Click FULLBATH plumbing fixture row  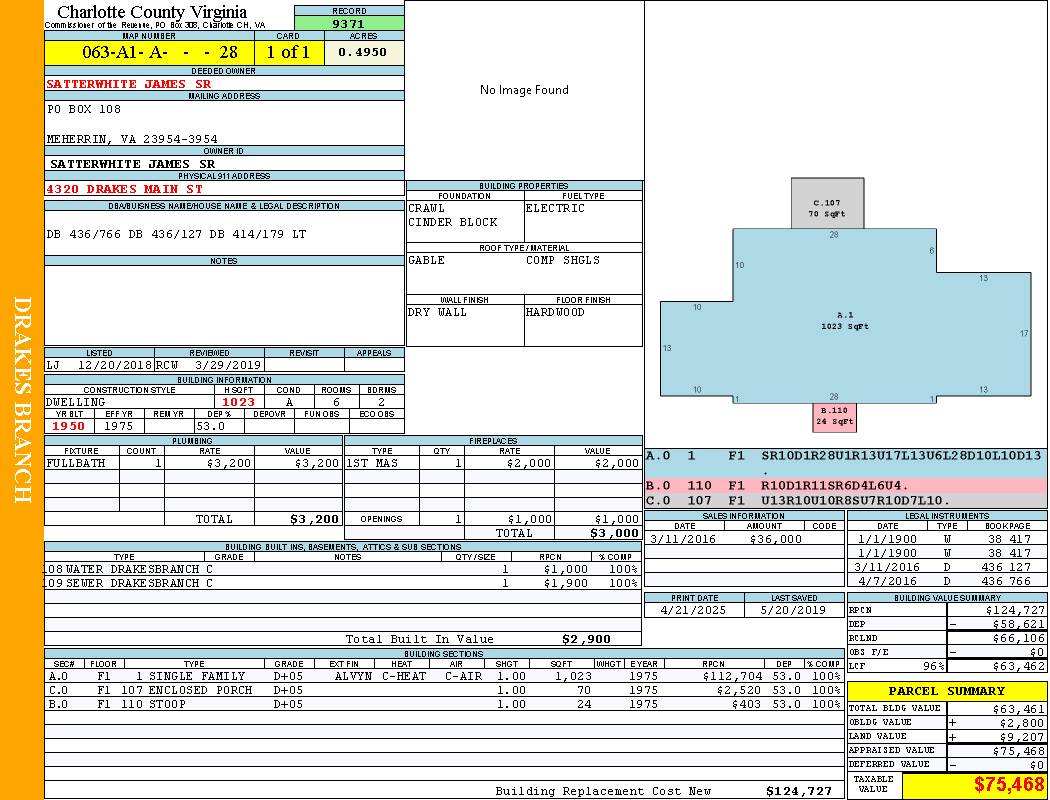[x=194, y=463]
